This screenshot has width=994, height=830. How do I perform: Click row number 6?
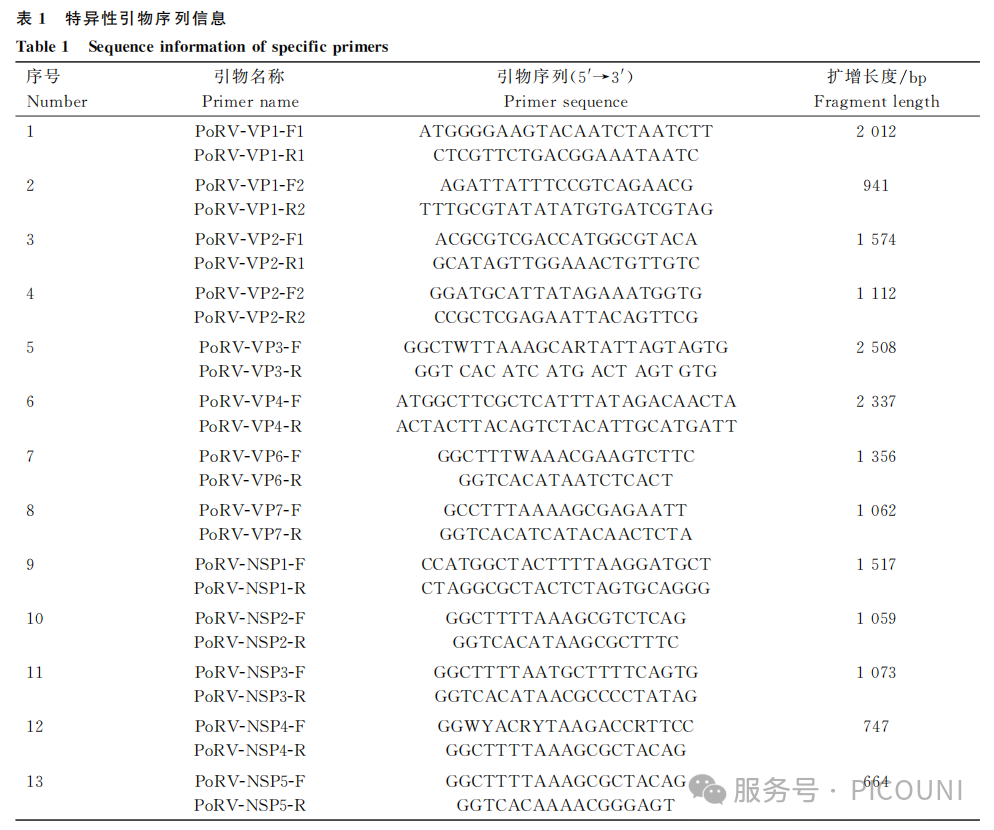31,401
